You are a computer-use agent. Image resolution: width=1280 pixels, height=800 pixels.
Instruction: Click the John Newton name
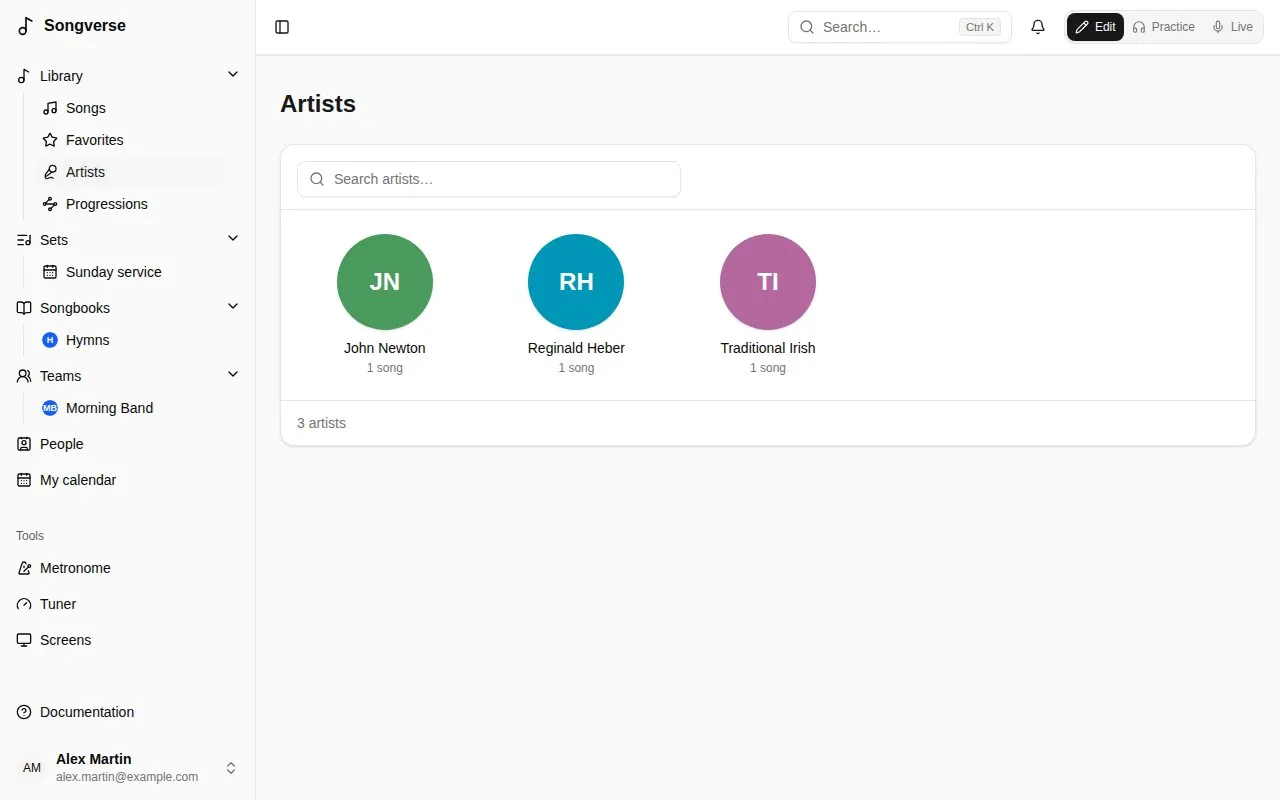click(x=385, y=348)
